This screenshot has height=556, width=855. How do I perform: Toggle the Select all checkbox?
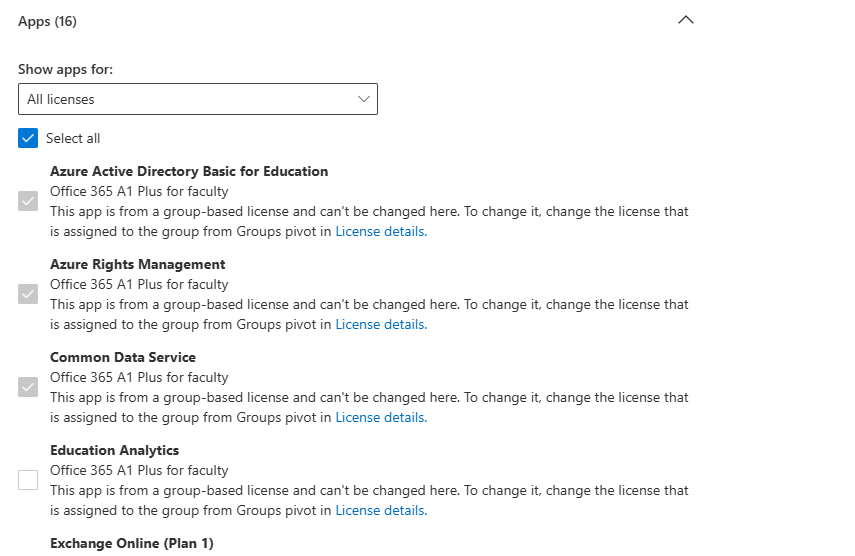(x=28, y=138)
